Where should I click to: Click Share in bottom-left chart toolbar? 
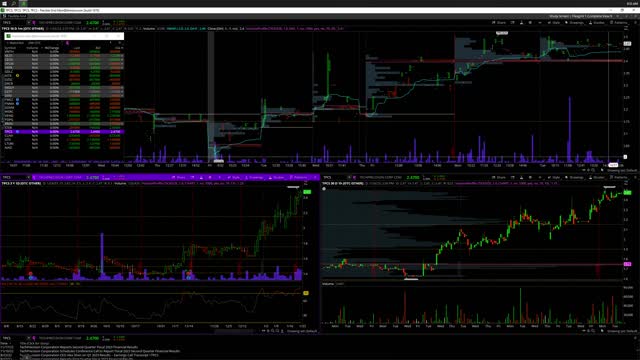point(178,178)
